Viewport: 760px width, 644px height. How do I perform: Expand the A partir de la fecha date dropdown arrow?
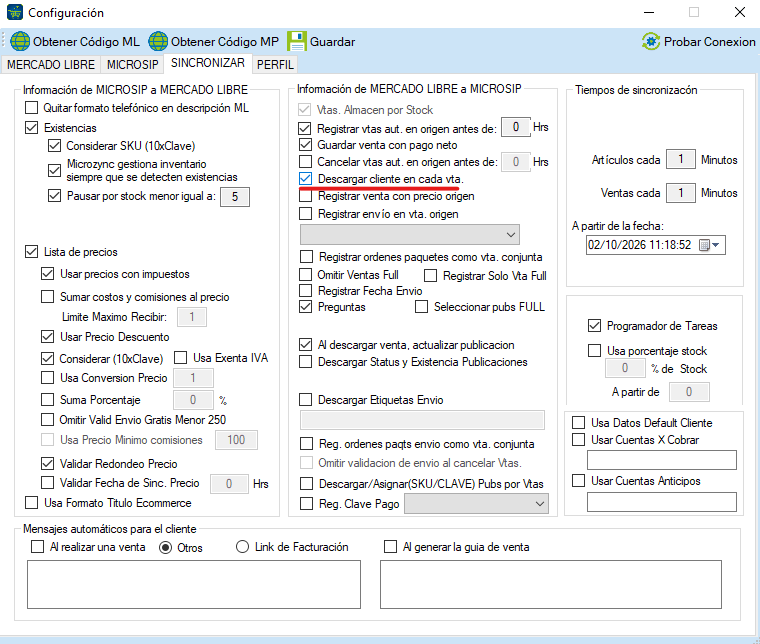point(716,245)
